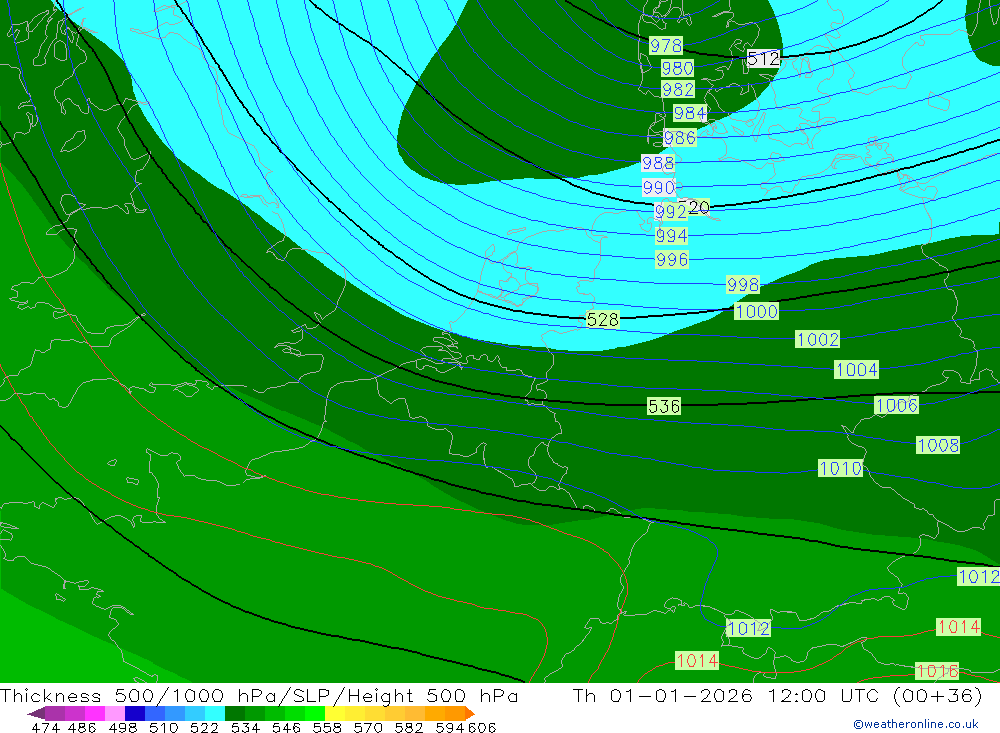
Task: Click the 474 legend value
Action: coord(46,727)
